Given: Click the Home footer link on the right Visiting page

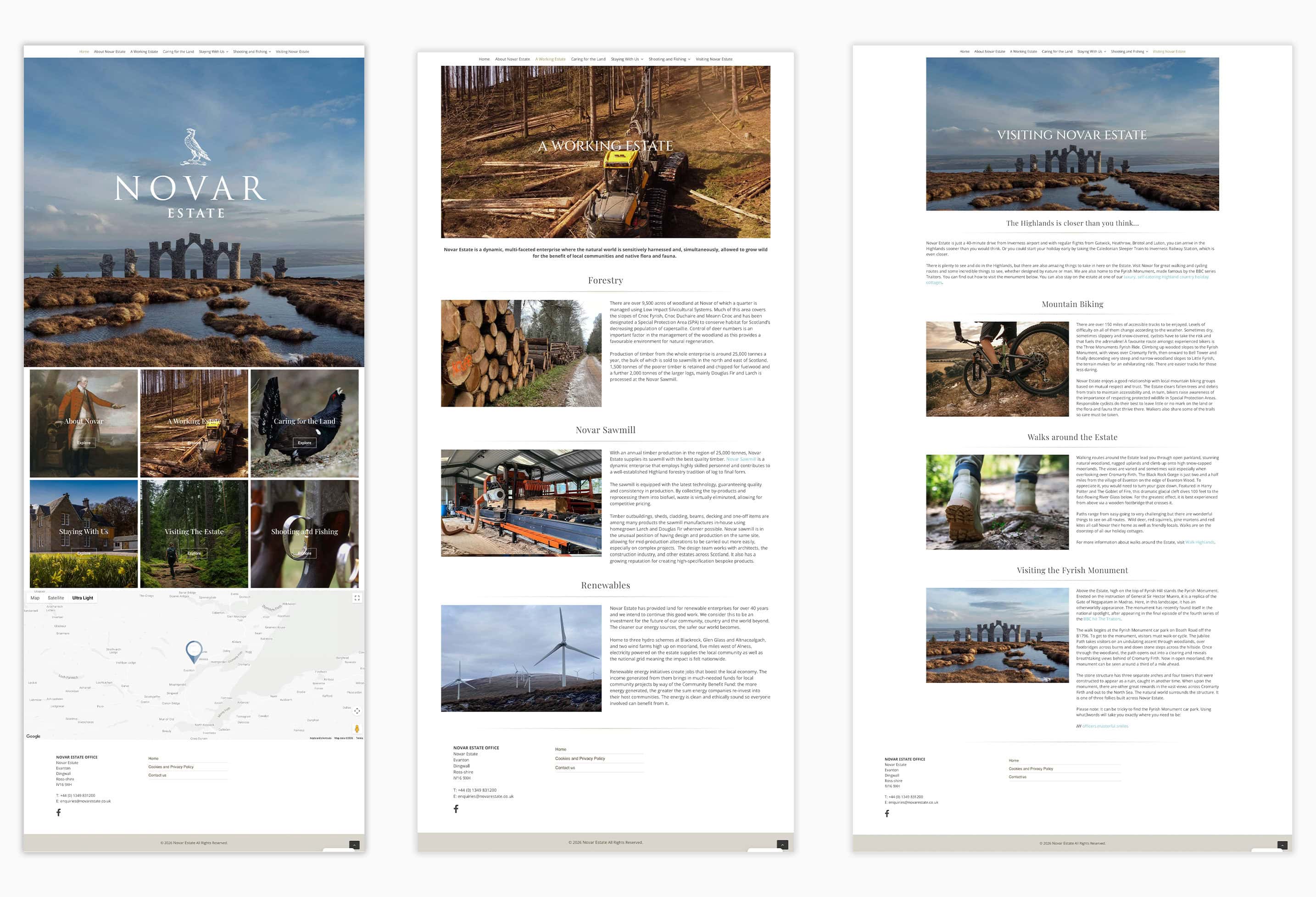Looking at the screenshot, I should [x=1014, y=761].
